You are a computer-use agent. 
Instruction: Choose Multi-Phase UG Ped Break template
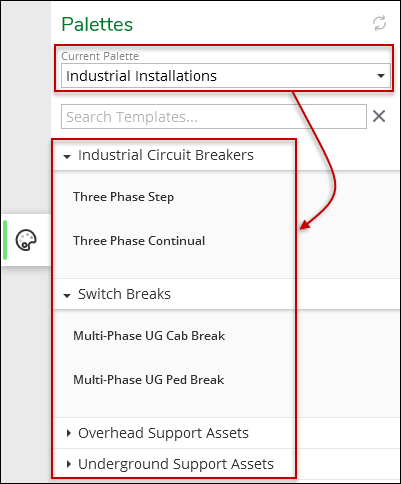[x=149, y=380]
